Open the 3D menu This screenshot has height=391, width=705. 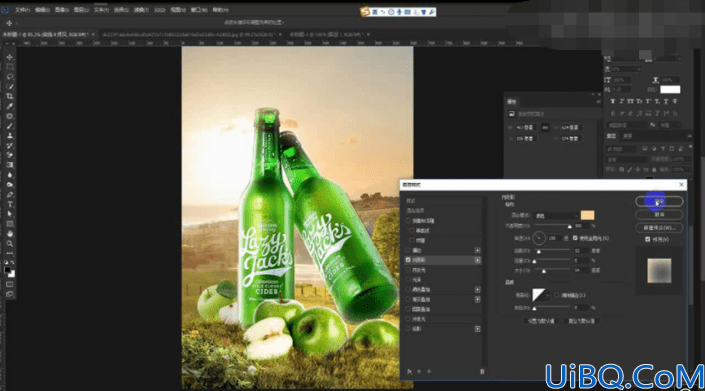(x=160, y=9)
